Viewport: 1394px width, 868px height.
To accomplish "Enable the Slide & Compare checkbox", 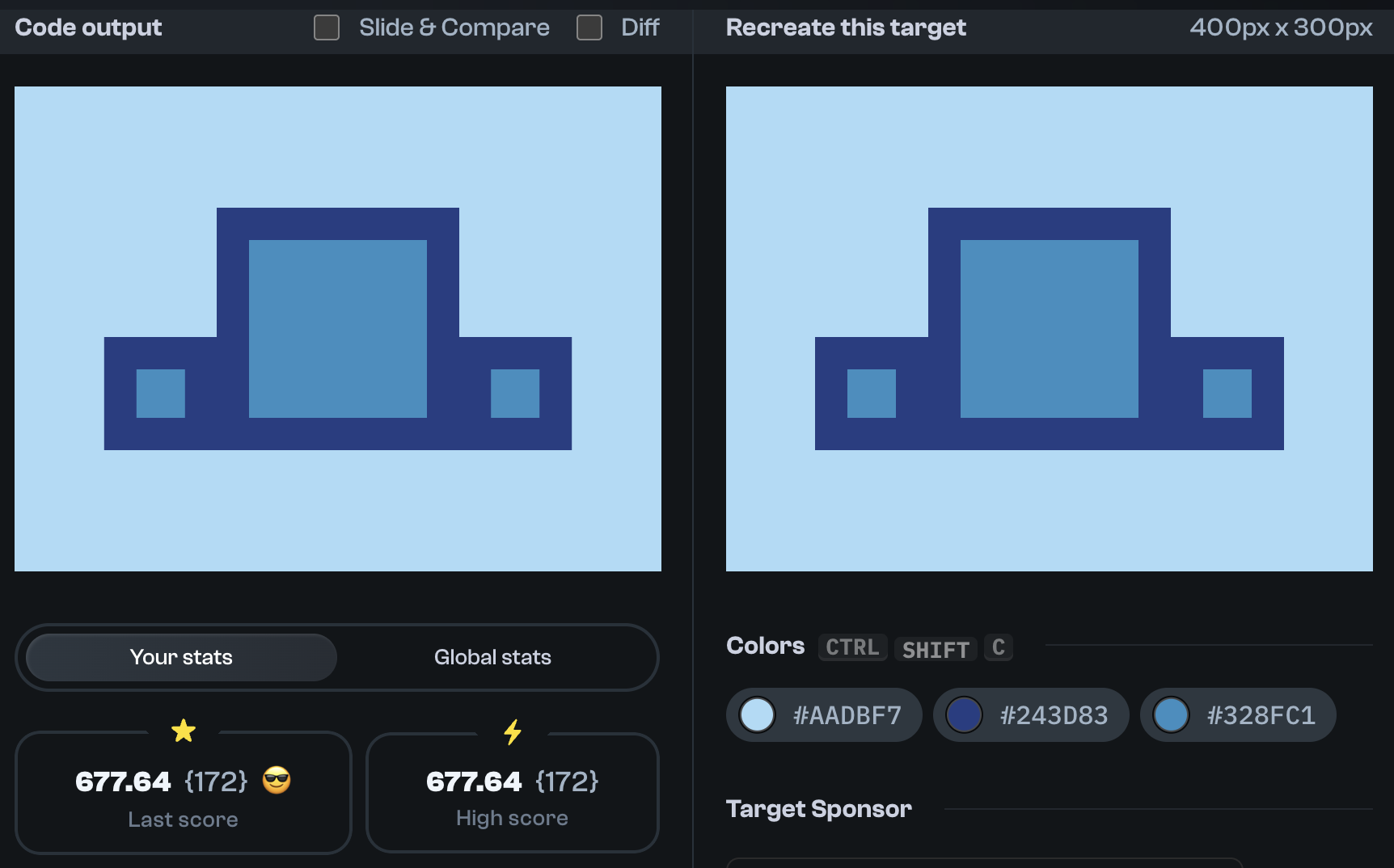I will [327, 27].
